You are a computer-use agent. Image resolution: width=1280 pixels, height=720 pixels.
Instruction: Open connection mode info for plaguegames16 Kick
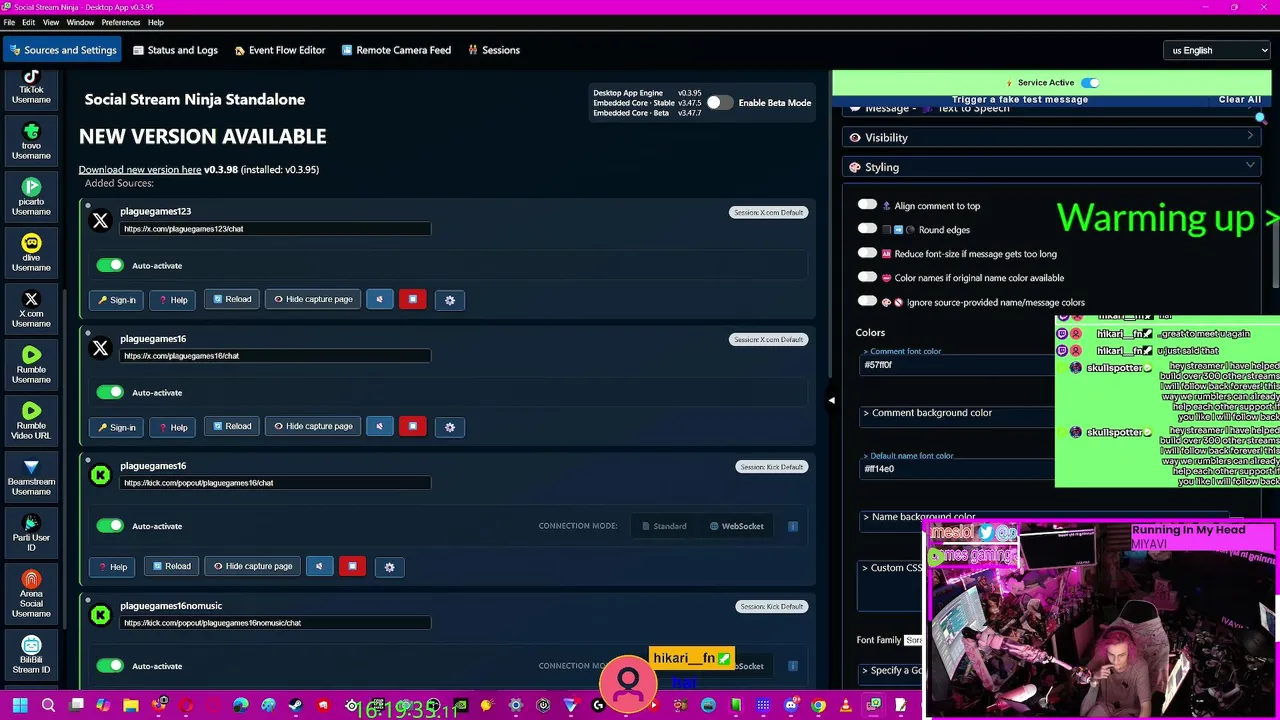pos(793,526)
